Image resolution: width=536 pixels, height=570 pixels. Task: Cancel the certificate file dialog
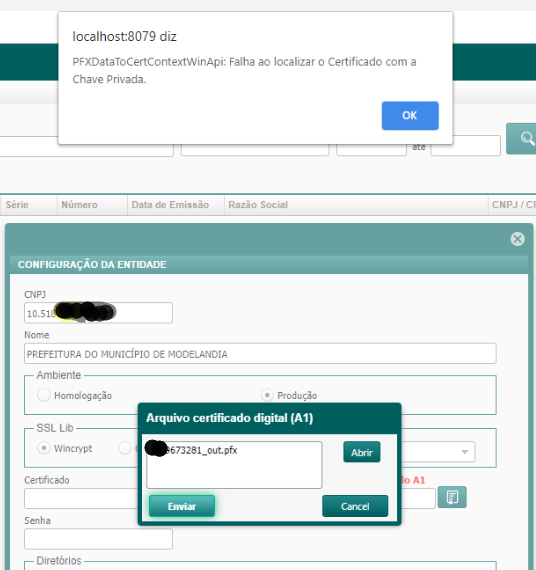[355, 506]
